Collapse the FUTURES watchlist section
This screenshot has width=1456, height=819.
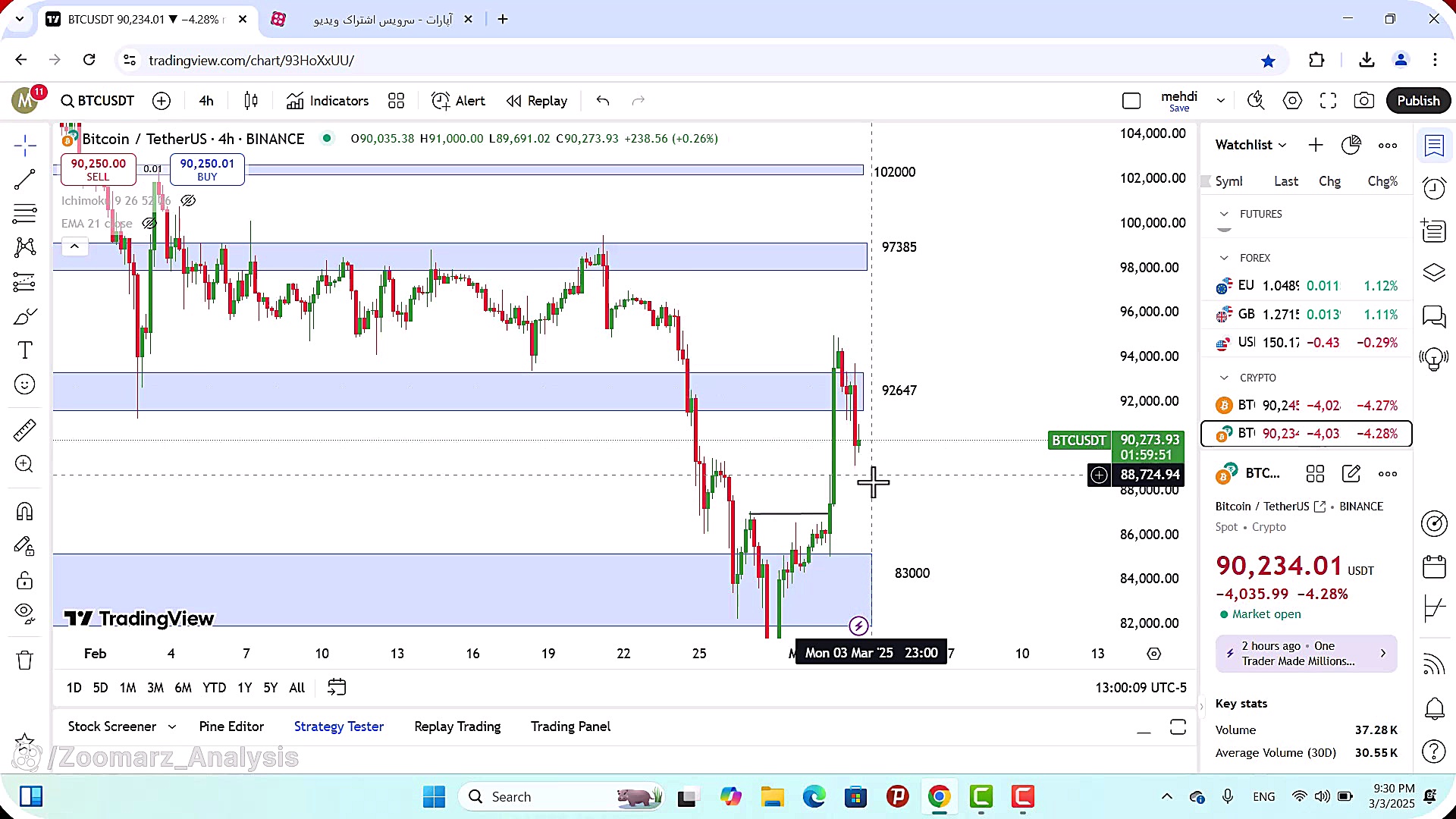tap(1223, 215)
